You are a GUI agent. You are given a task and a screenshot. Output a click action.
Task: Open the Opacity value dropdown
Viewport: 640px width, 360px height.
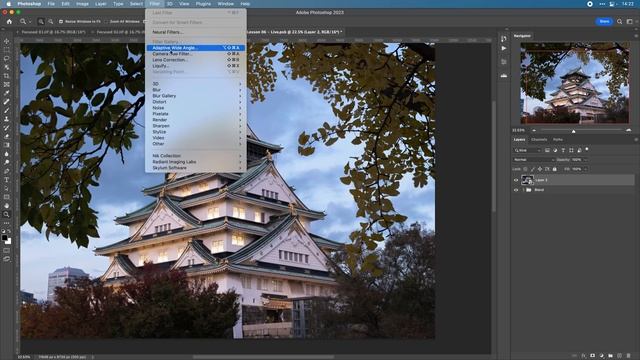click(x=585, y=160)
